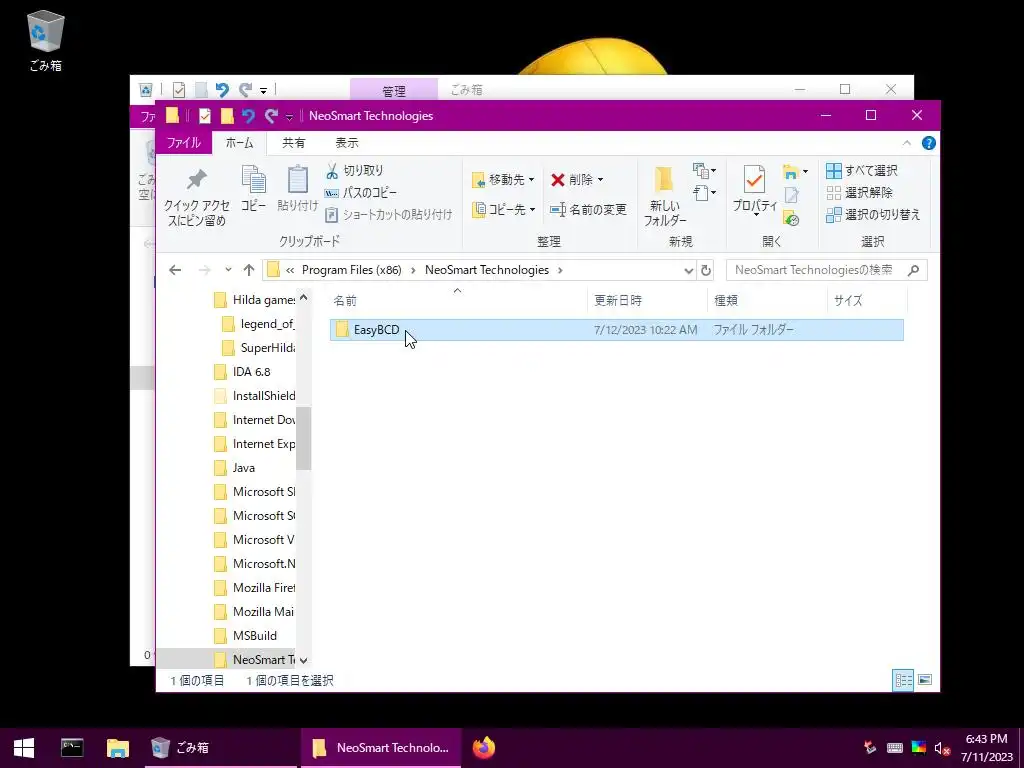
Task: Open the New Item dropdown in the ribbon
Action: (x=704, y=171)
